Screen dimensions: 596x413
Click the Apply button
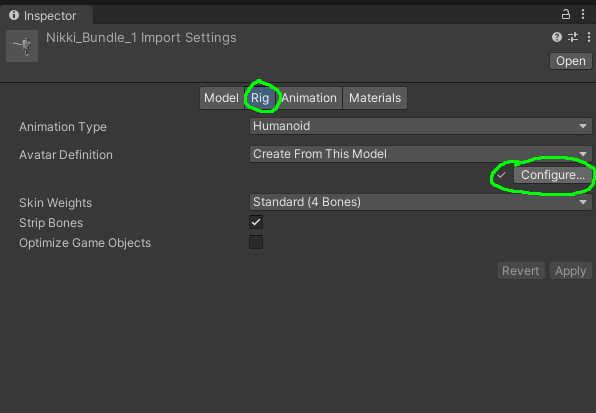click(x=571, y=271)
